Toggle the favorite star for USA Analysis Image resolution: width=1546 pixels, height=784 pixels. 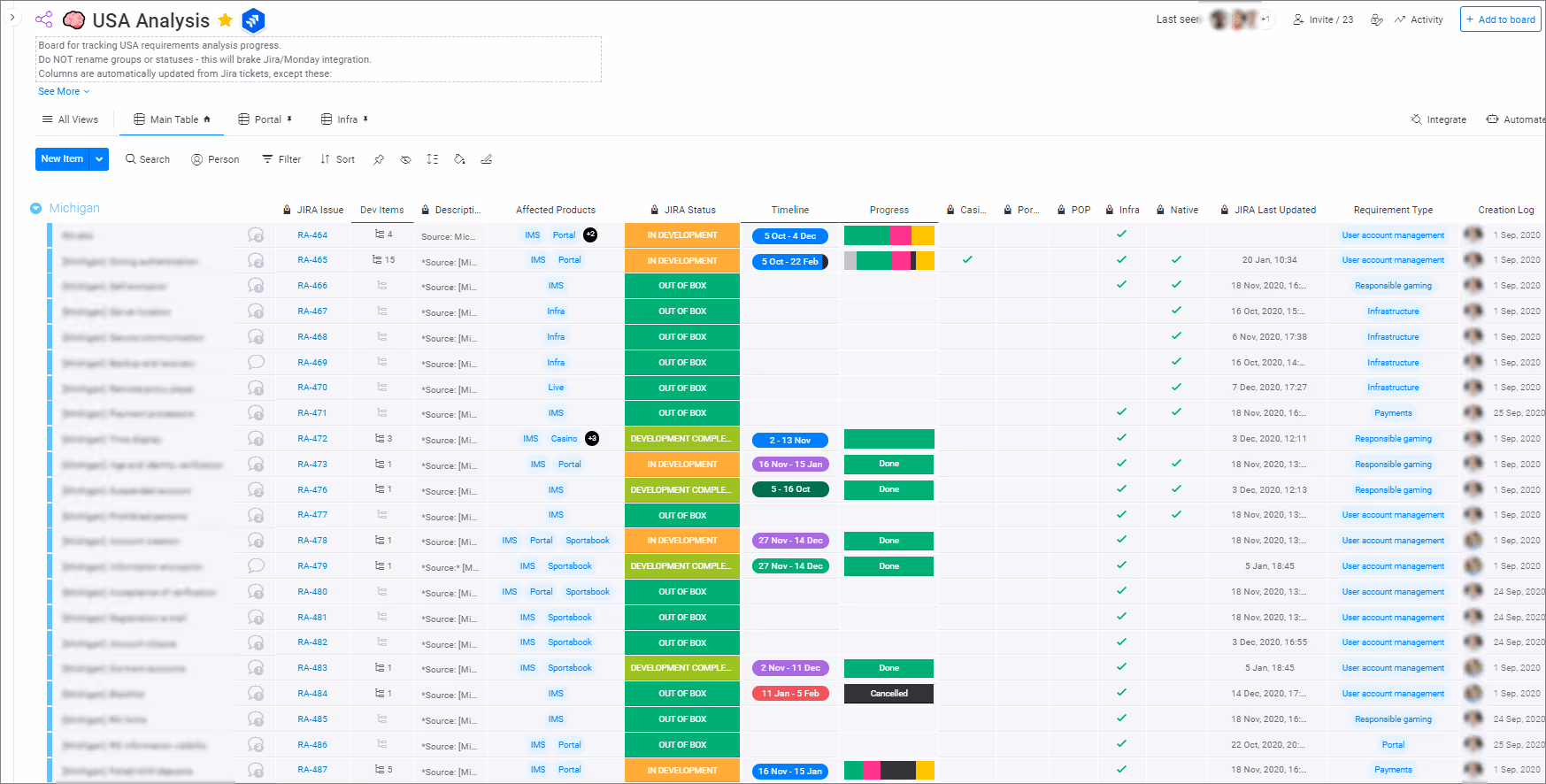(x=226, y=19)
